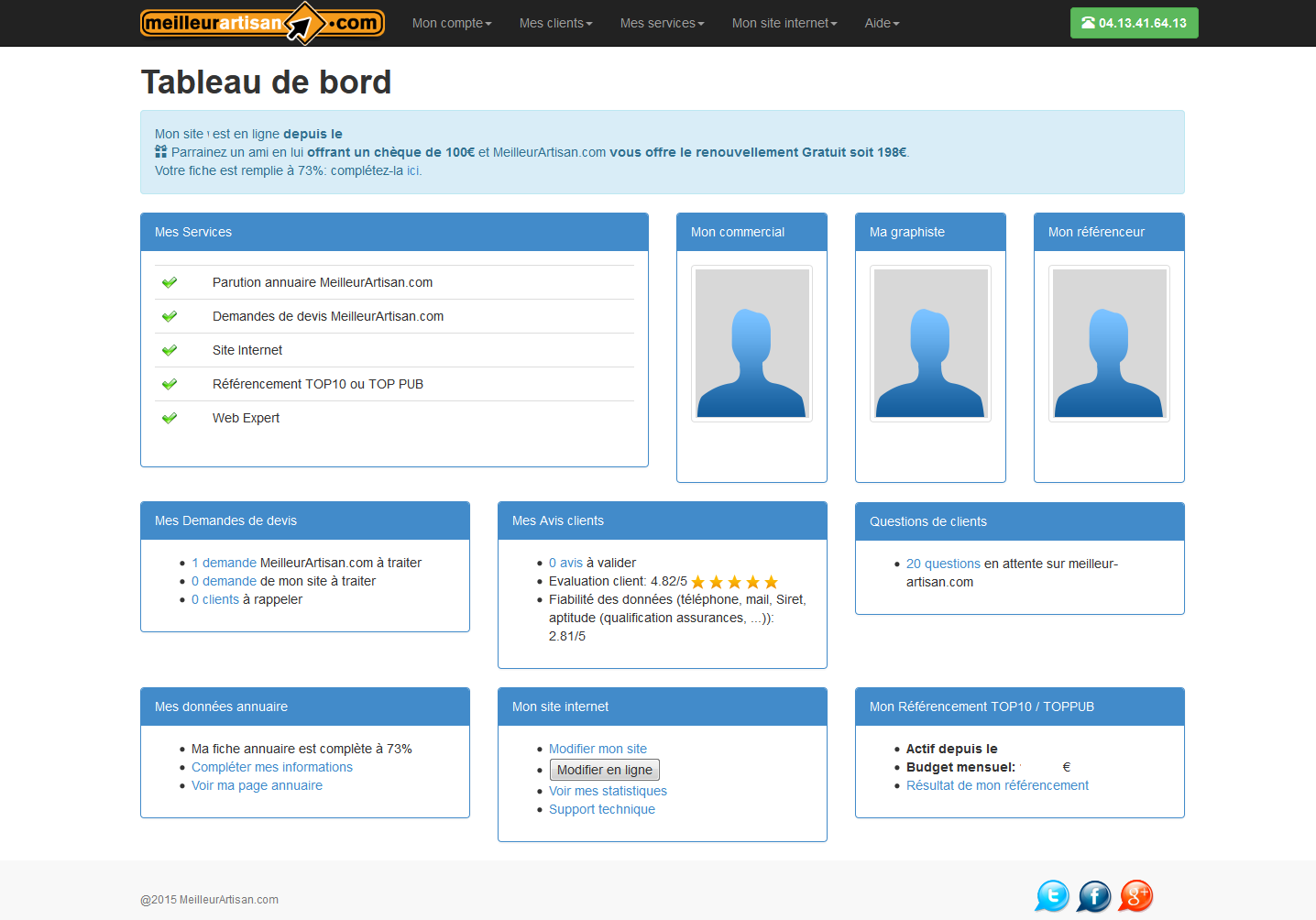This screenshot has height=920, width=1316.
Task: Click checkmark icon beside Référencement TOP10
Action: 170,384
